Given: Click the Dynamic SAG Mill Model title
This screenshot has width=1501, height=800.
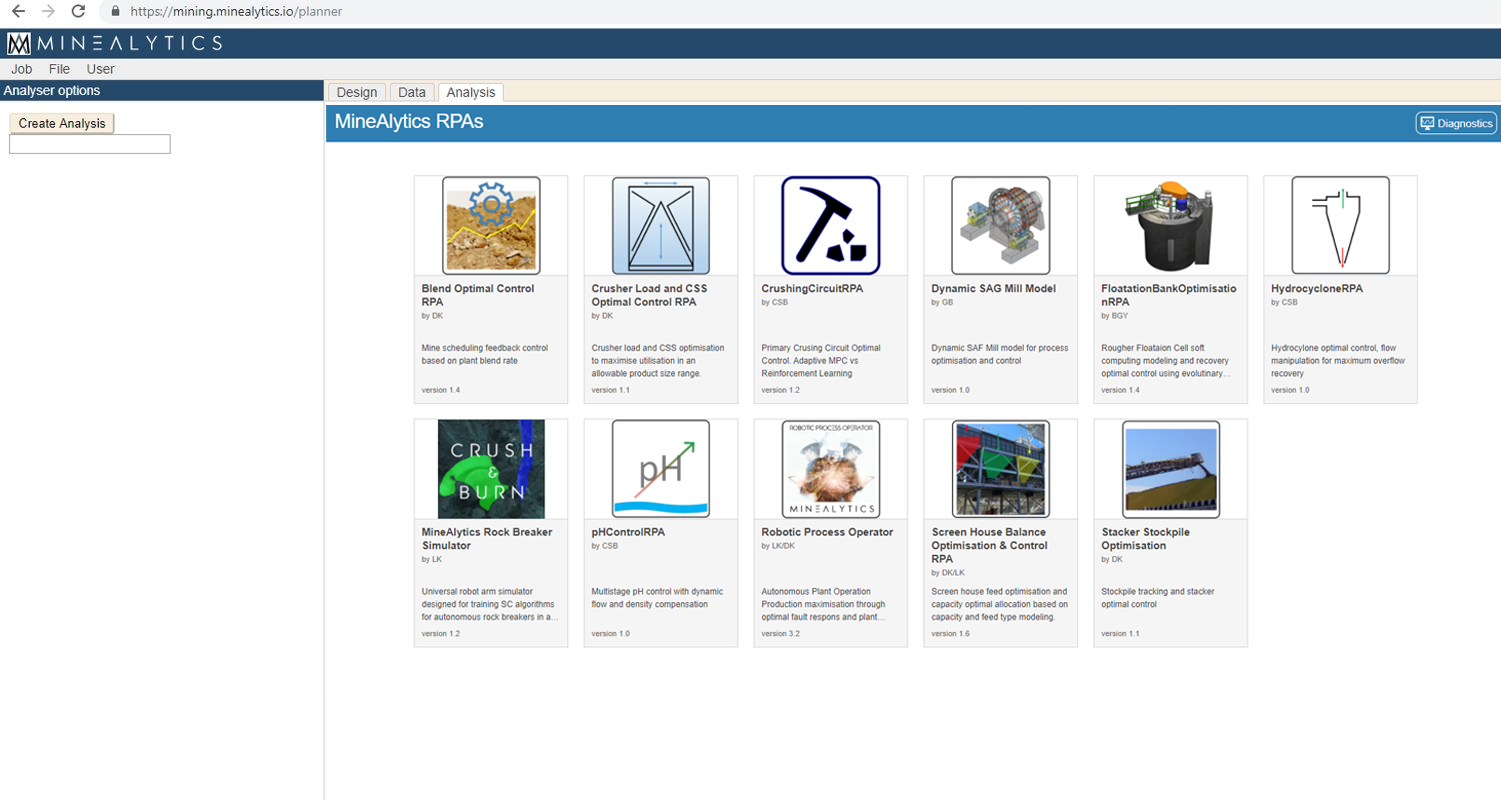Looking at the screenshot, I should 993,288.
